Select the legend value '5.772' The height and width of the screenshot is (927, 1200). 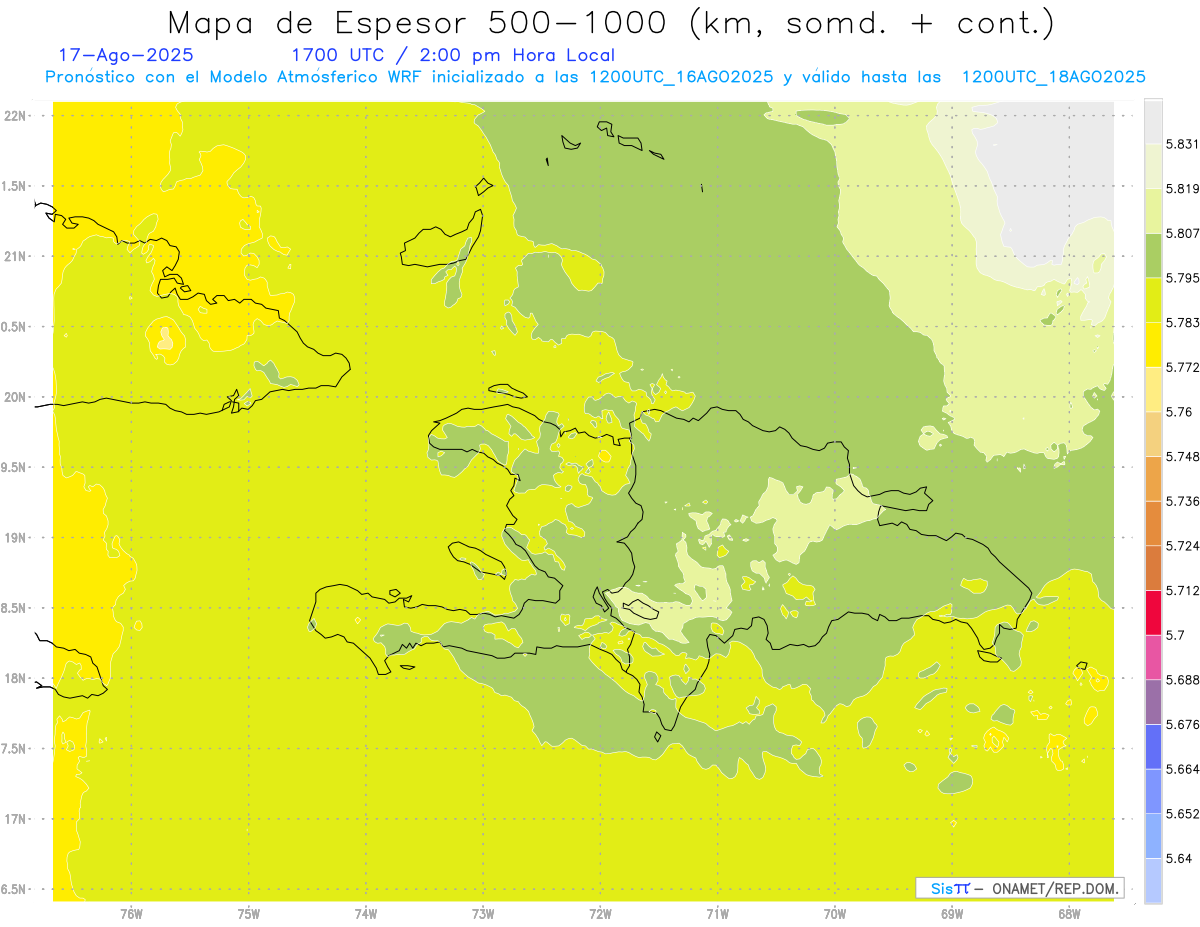(1182, 367)
